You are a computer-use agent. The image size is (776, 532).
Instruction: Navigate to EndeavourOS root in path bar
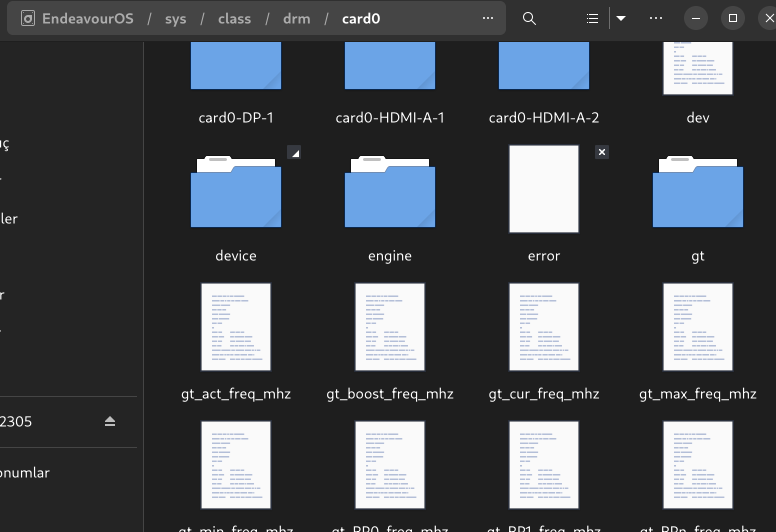coord(88,19)
